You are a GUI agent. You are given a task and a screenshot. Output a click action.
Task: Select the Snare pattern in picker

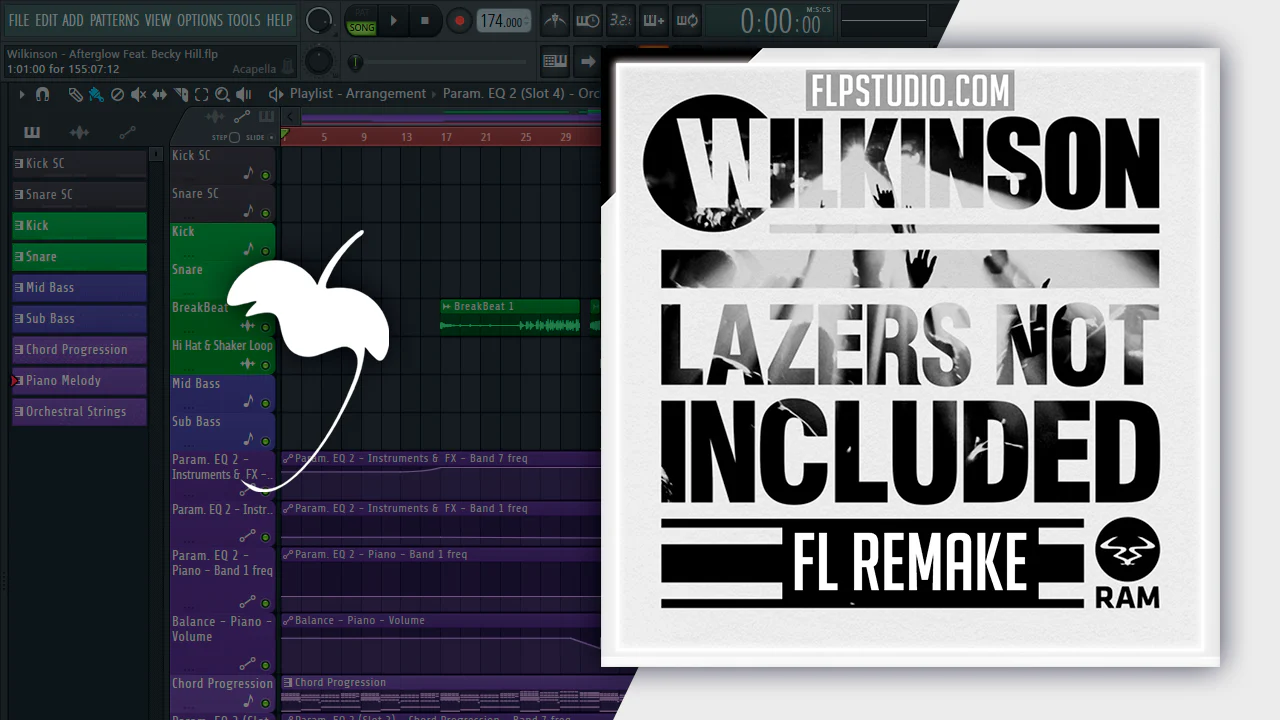79,256
